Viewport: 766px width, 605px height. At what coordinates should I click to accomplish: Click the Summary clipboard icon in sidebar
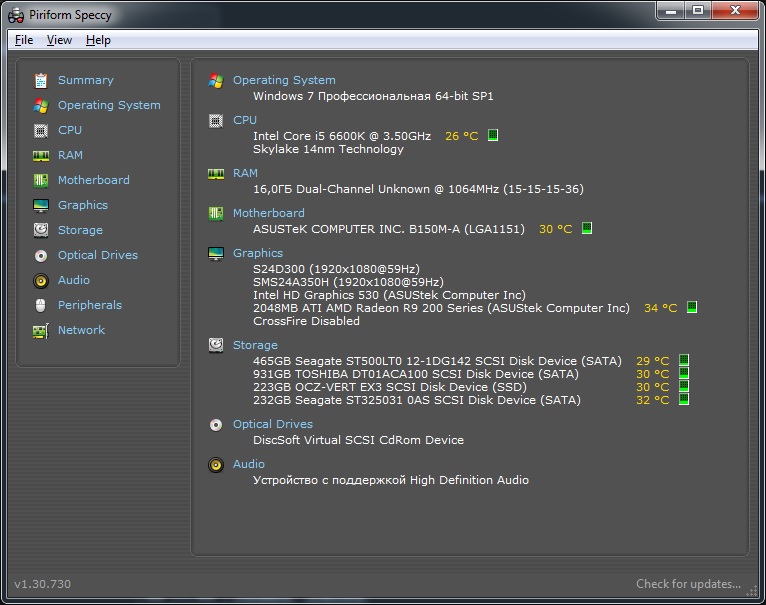[x=41, y=81]
